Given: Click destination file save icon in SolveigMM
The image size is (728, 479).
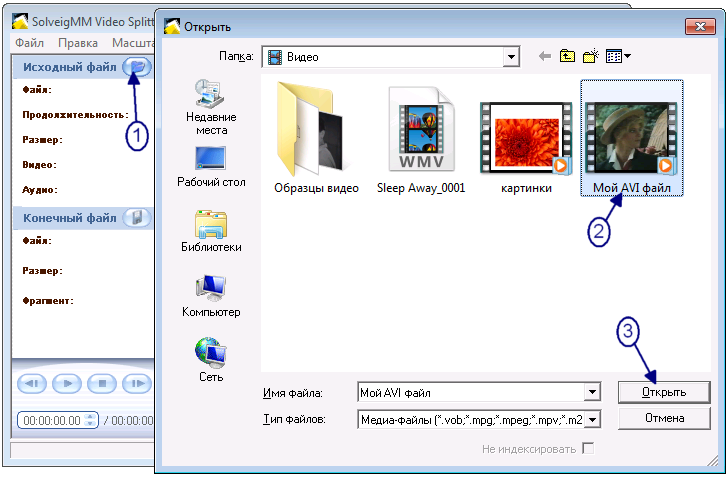Looking at the screenshot, I should tap(137, 218).
